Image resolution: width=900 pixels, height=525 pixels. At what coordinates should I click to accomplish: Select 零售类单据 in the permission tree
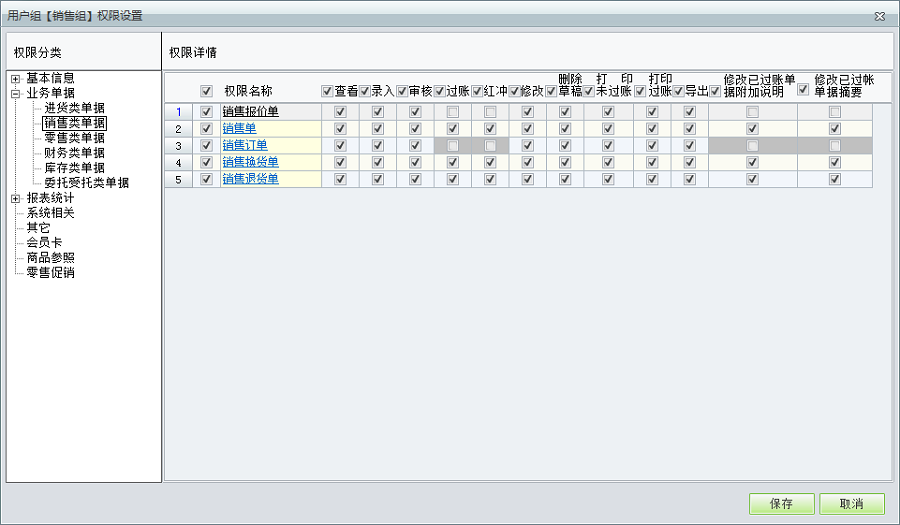74,138
